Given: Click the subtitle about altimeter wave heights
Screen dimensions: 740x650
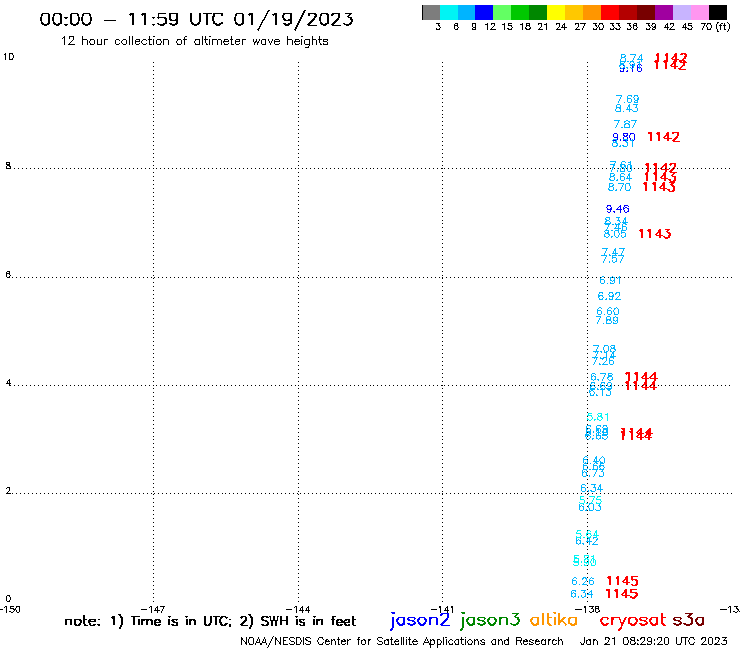Looking at the screenshot, I should pyautogui.click(x=194, y=41).
